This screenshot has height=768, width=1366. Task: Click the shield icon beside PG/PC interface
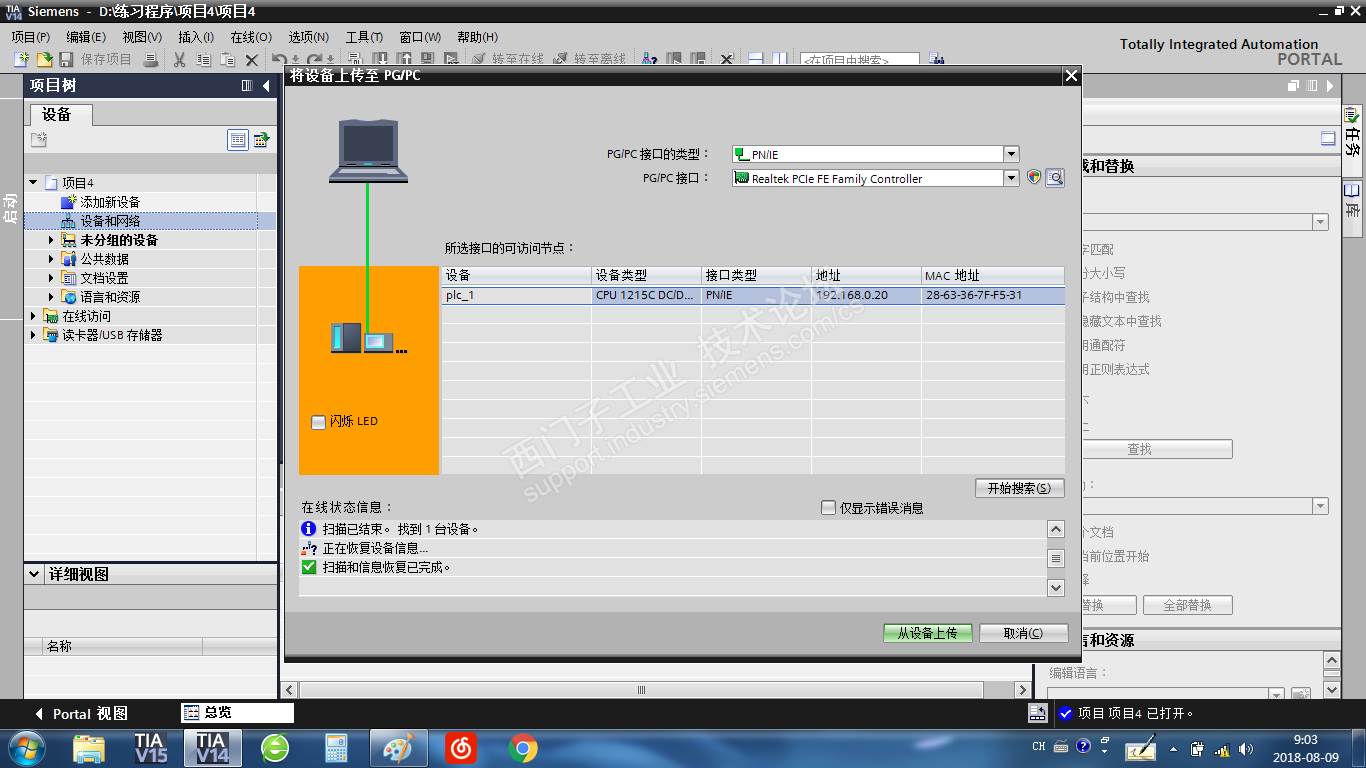(x=1034, y=178)
